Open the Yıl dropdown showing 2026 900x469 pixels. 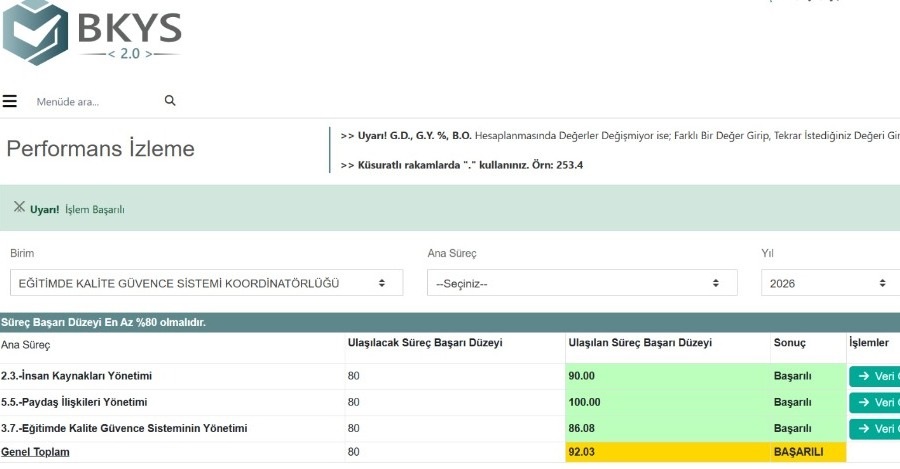coord(830,283)
